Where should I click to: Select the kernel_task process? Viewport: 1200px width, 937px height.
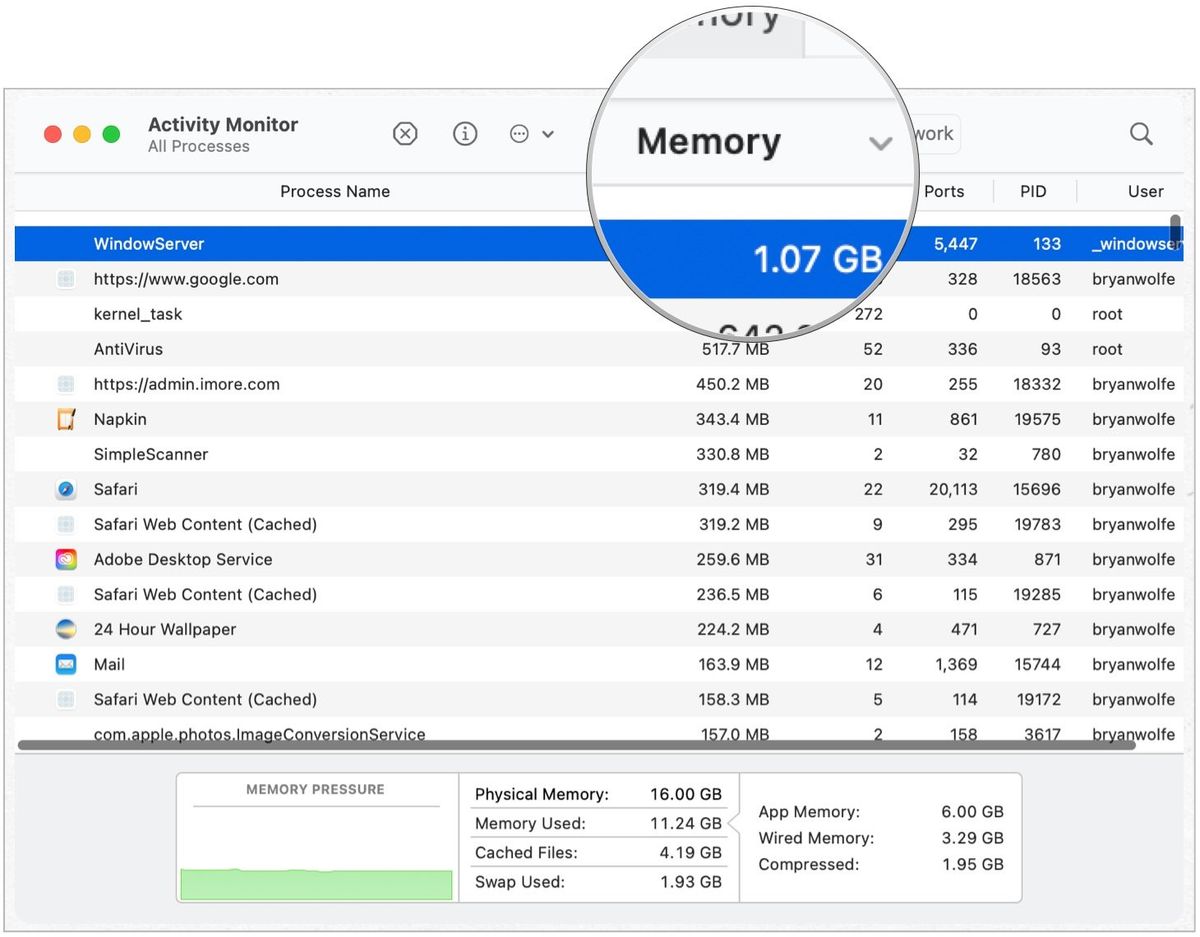point(138,314)
